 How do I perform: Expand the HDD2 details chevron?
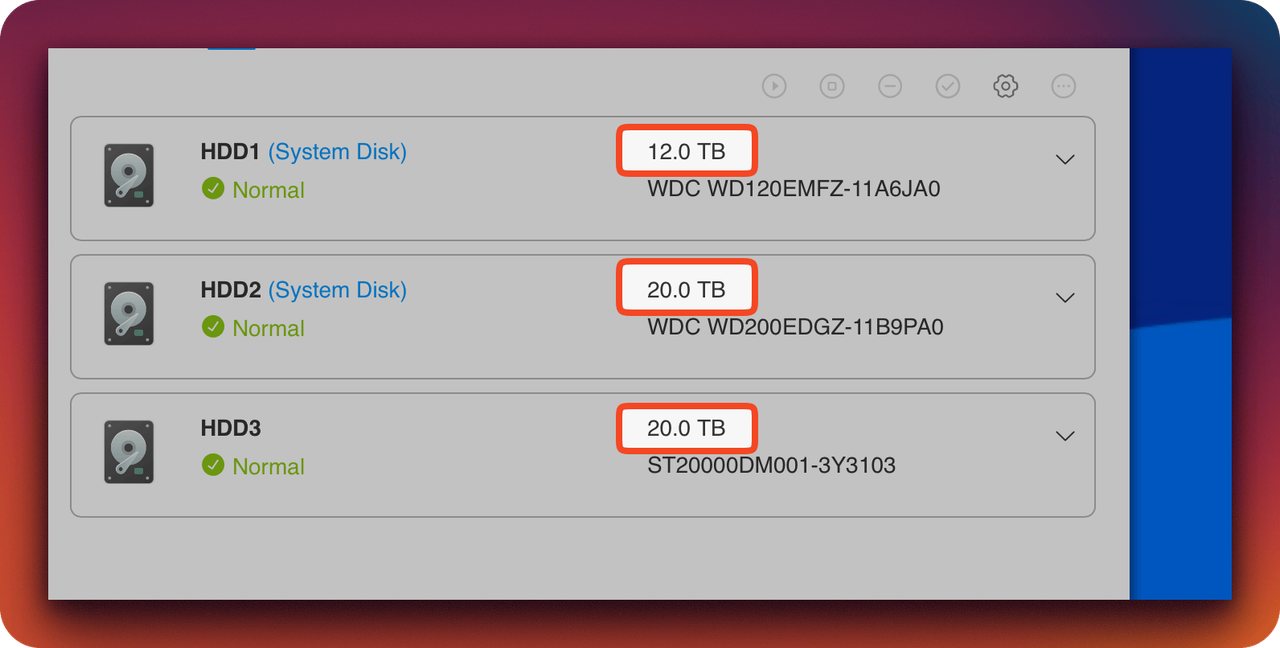coord(1066,297)
